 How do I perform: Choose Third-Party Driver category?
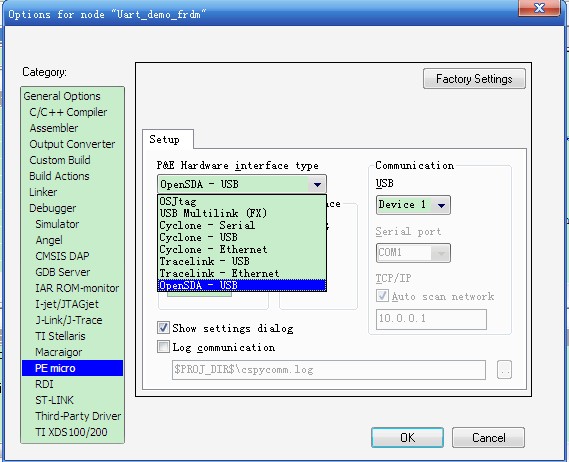[78, 416]
